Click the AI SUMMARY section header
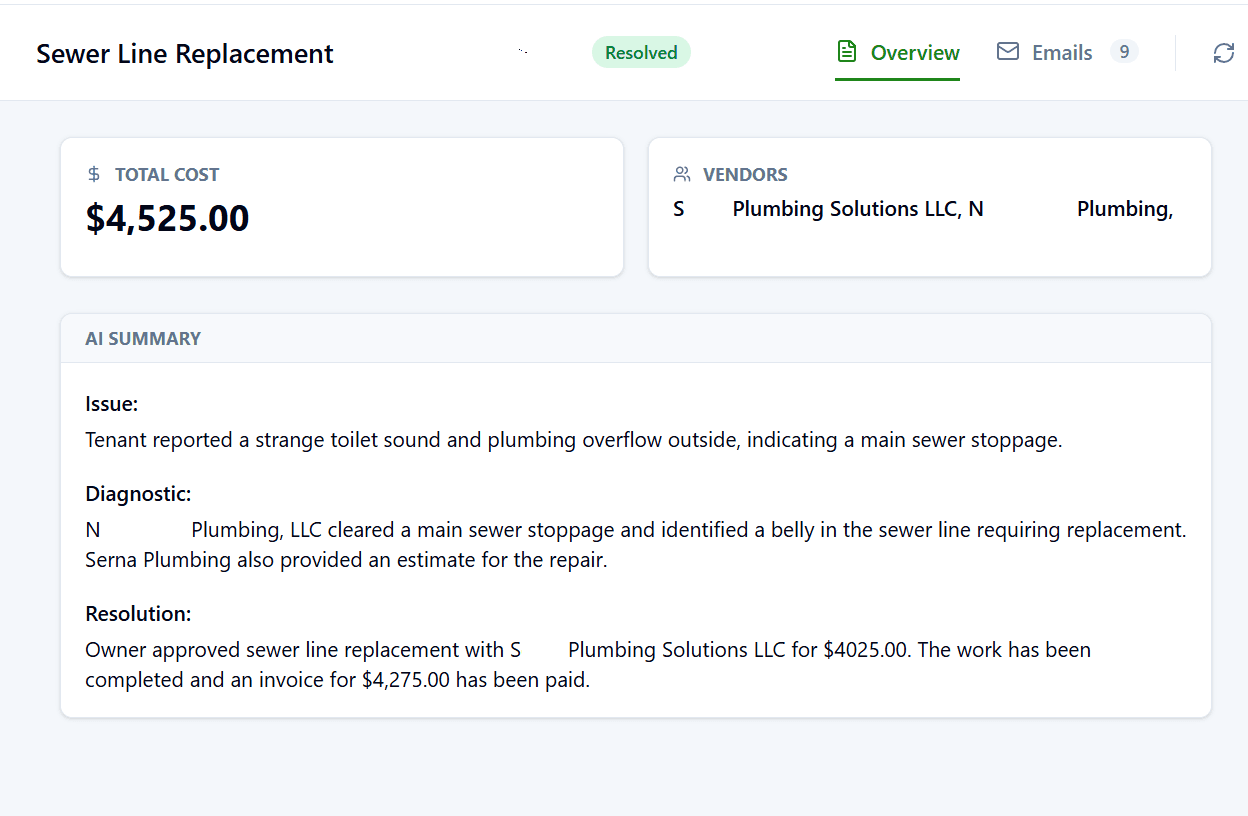Screen dimensions: 1248x816 143,338
